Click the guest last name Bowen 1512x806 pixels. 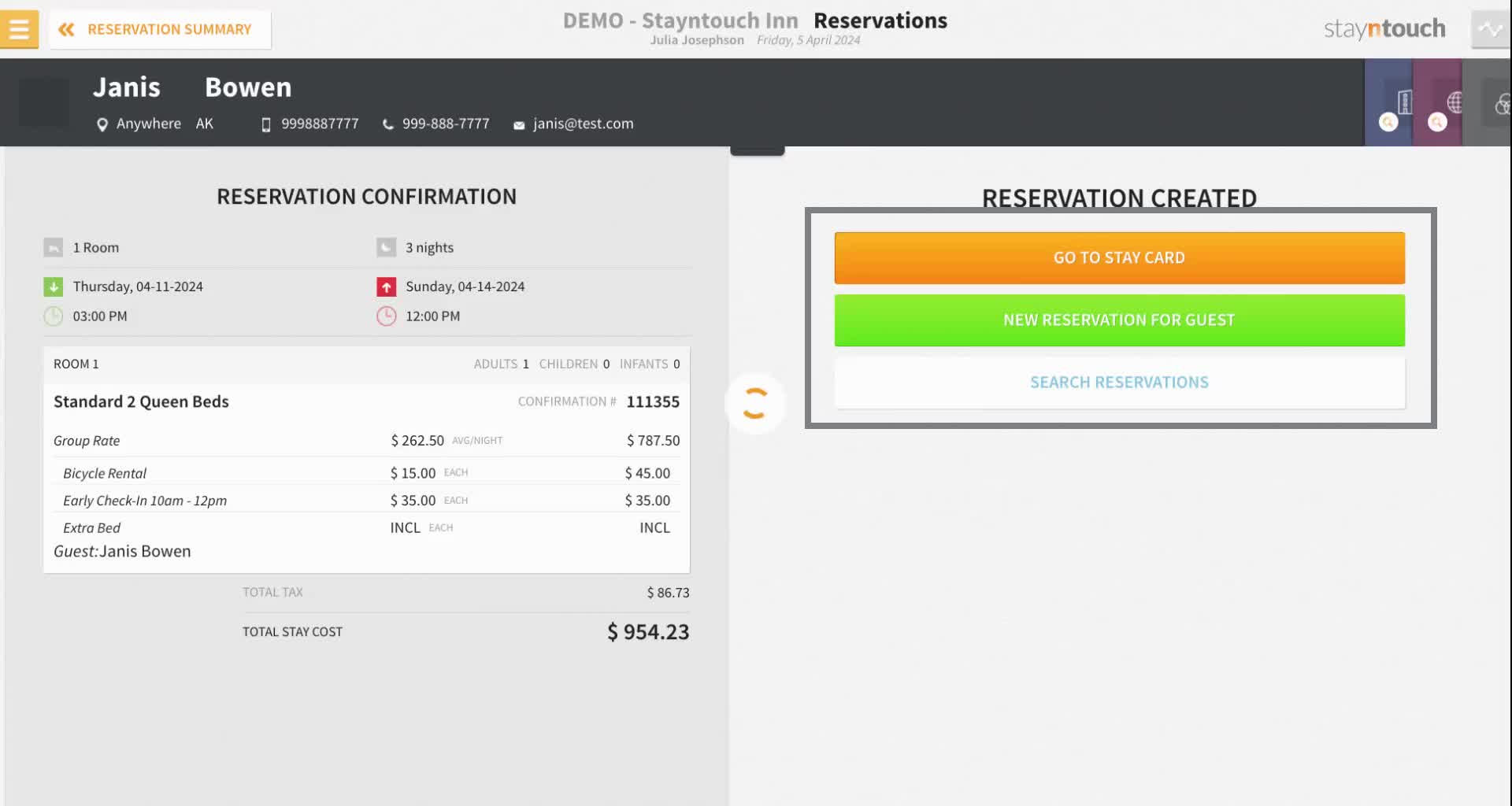[x=248, y=87]
